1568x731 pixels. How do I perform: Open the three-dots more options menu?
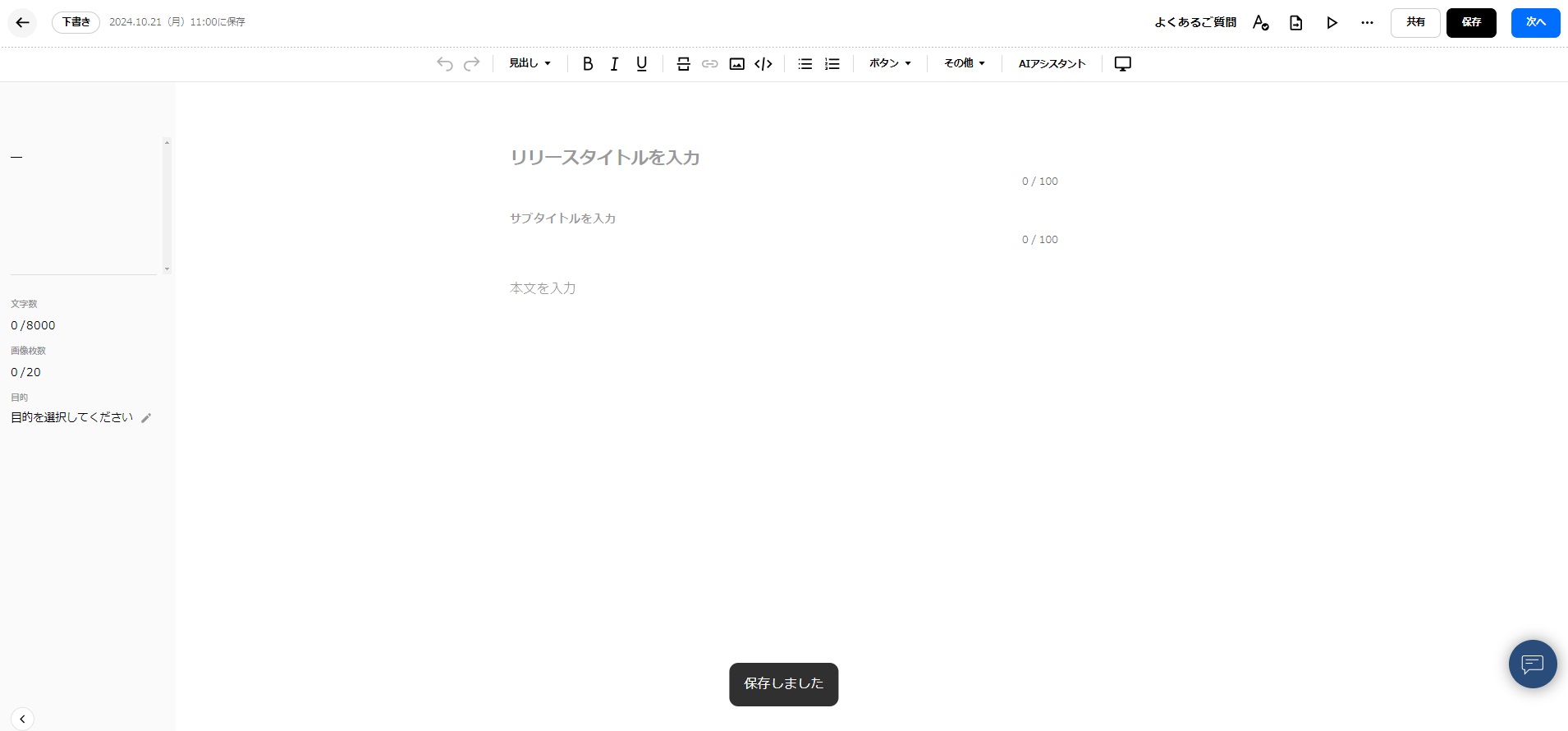(x=1367, y=23)
